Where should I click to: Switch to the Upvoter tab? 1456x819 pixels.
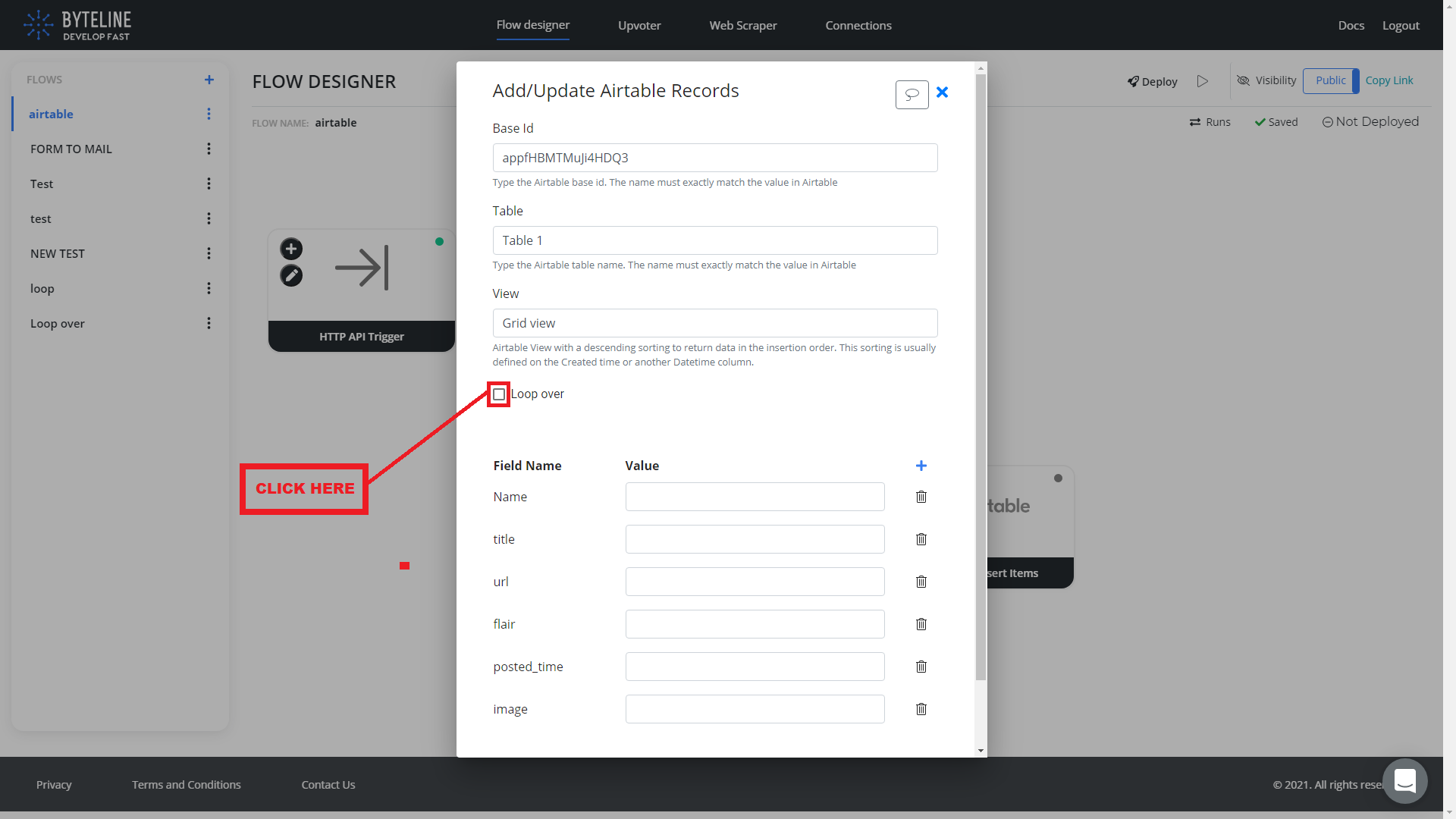pyautogui.click(x=639, y=26)
